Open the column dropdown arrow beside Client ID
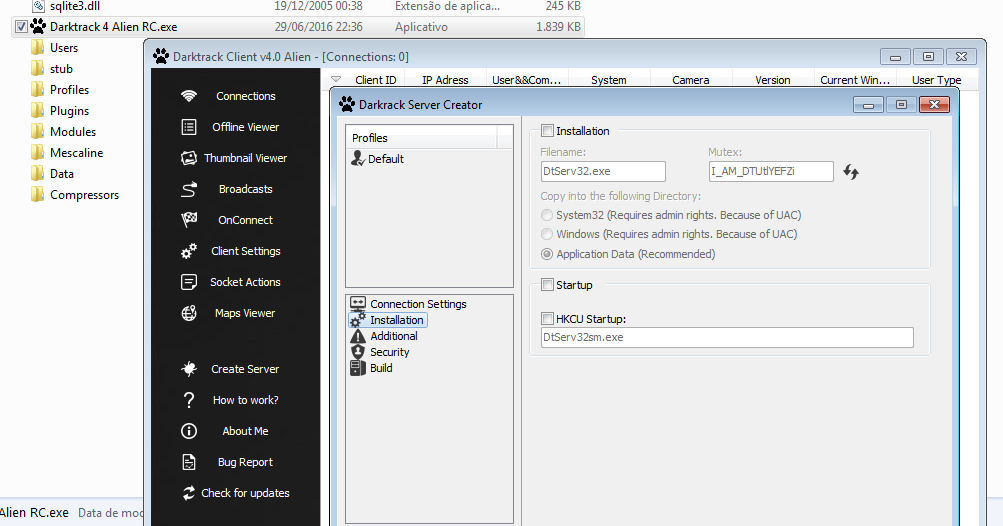This screenshot has width=1003, height=526. point(336,79)
